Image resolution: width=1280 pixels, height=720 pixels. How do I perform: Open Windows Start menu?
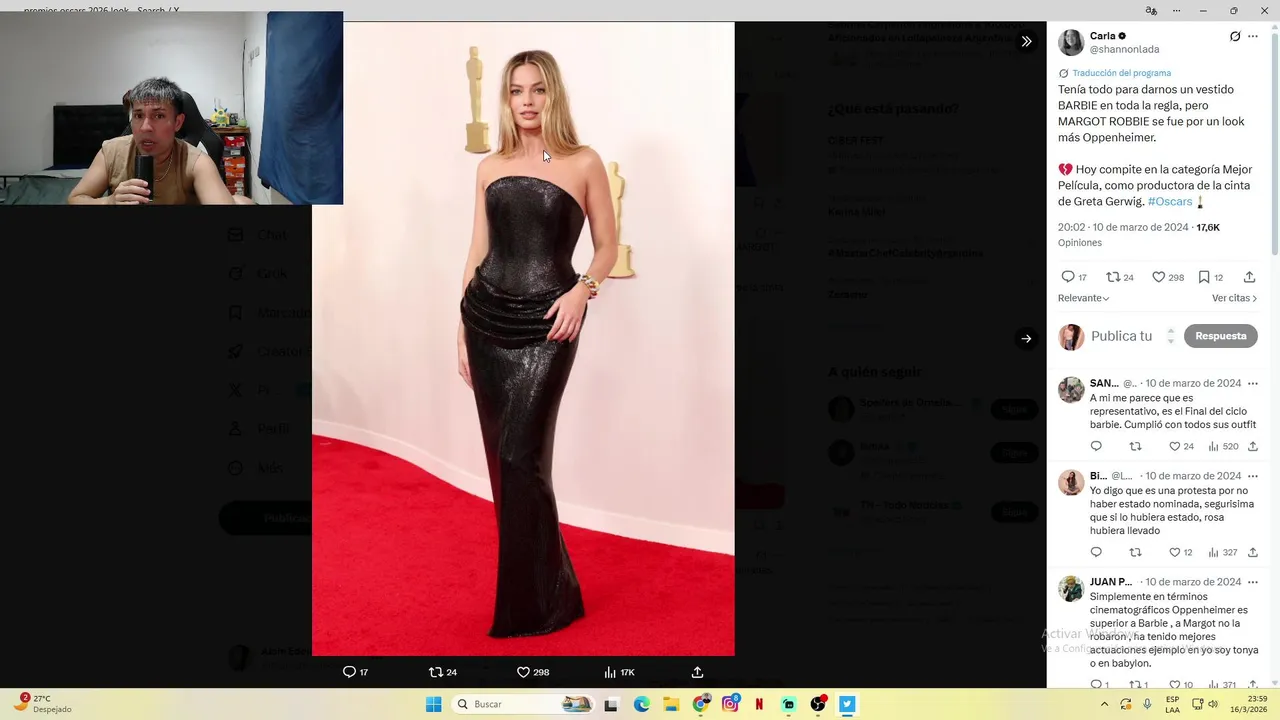[x=433, y=704]
